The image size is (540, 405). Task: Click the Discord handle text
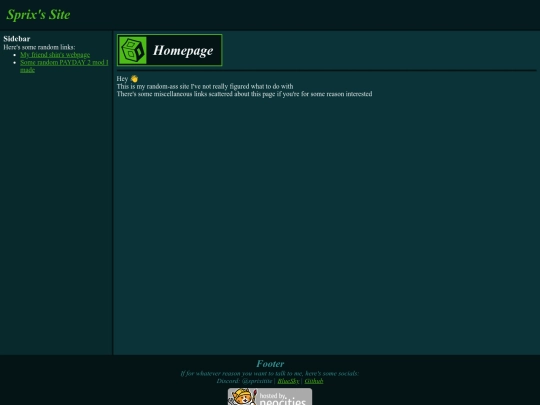tap(244, 381)
